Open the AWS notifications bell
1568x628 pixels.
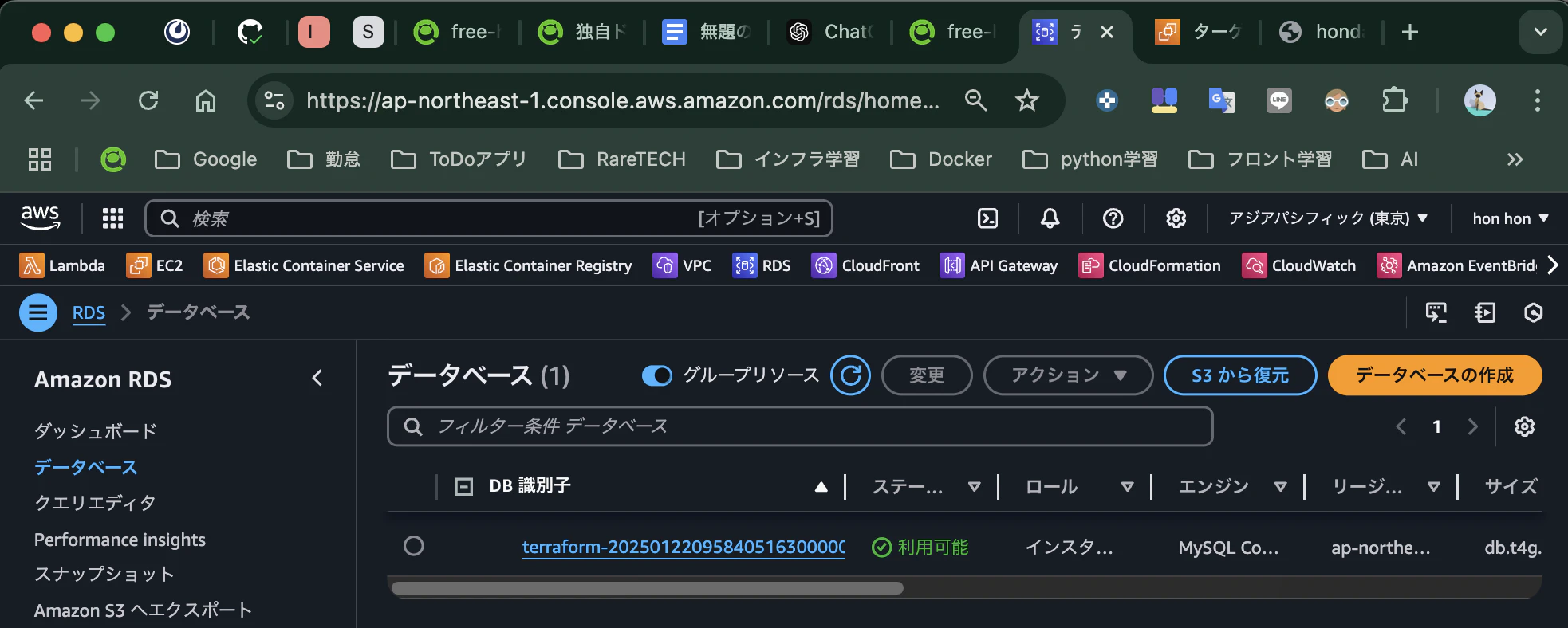click(x=1050, y=218)
